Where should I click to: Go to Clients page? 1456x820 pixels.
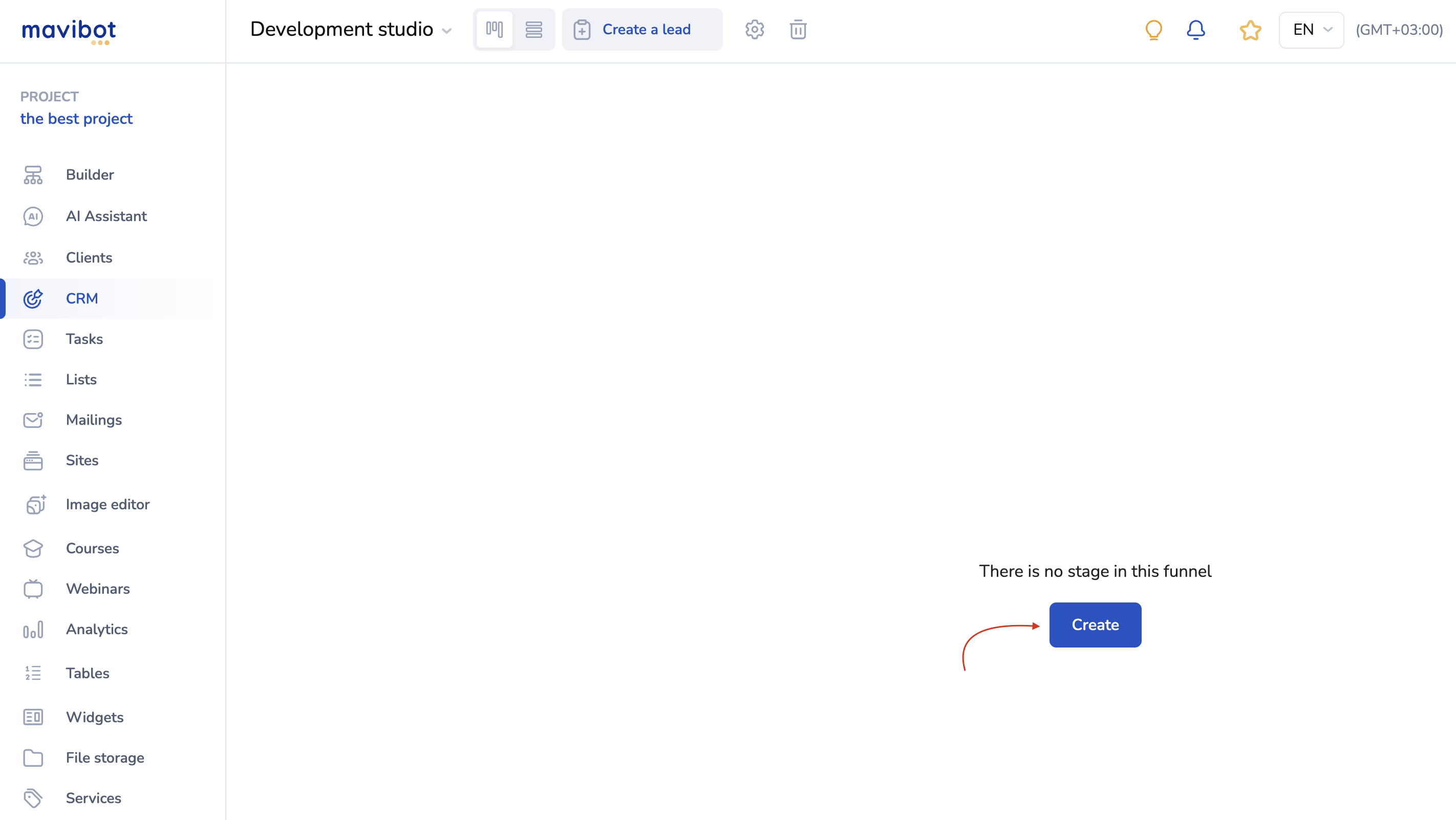point(89,257)
